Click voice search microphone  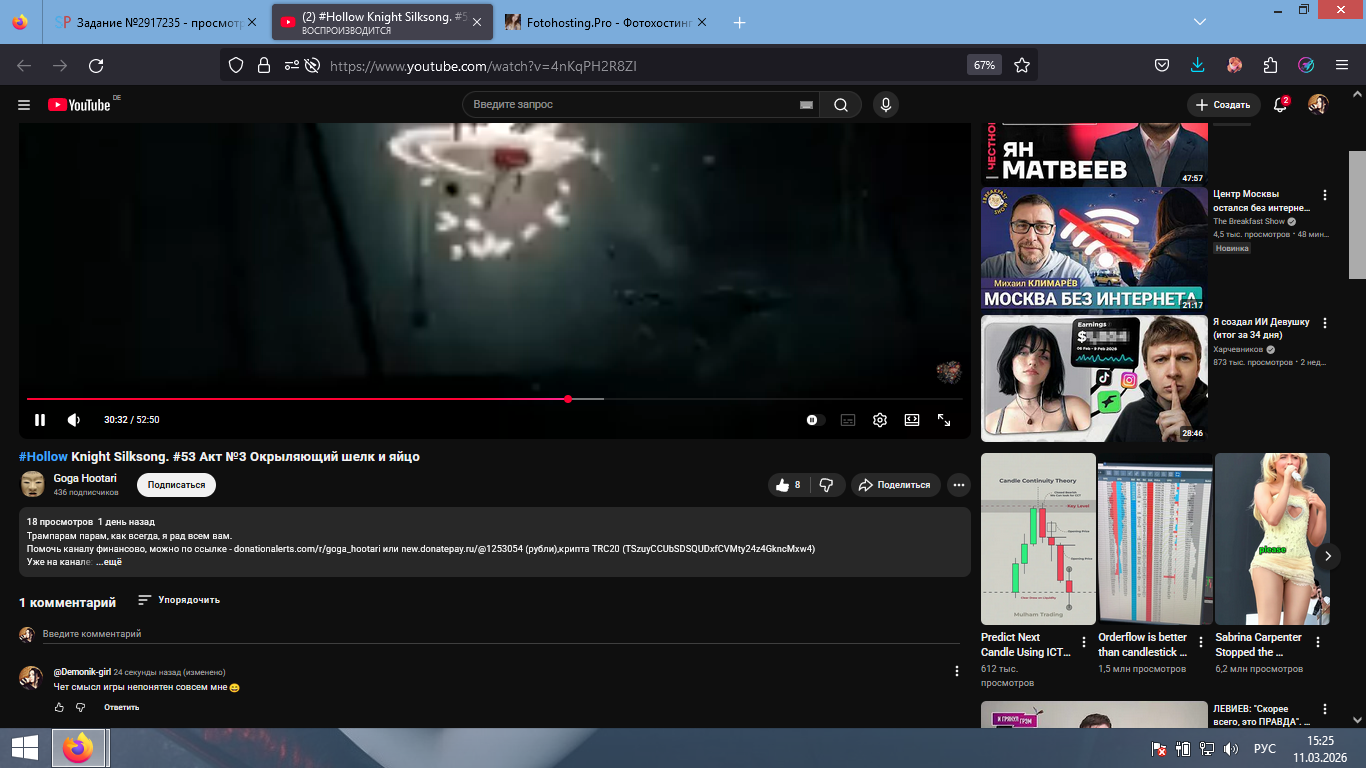tap(885, 105)
